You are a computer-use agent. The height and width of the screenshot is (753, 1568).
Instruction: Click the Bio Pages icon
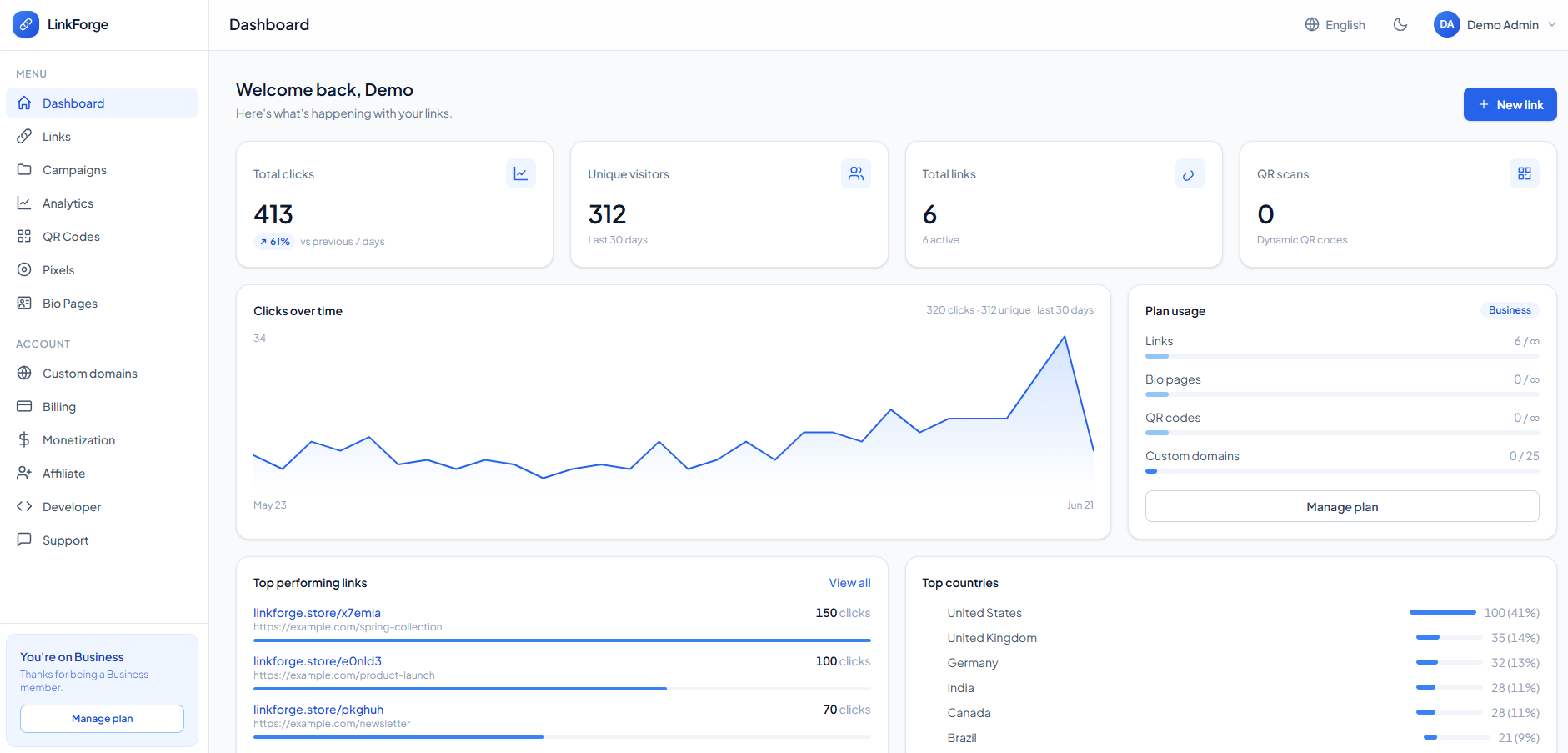click(x=24, y=303)
